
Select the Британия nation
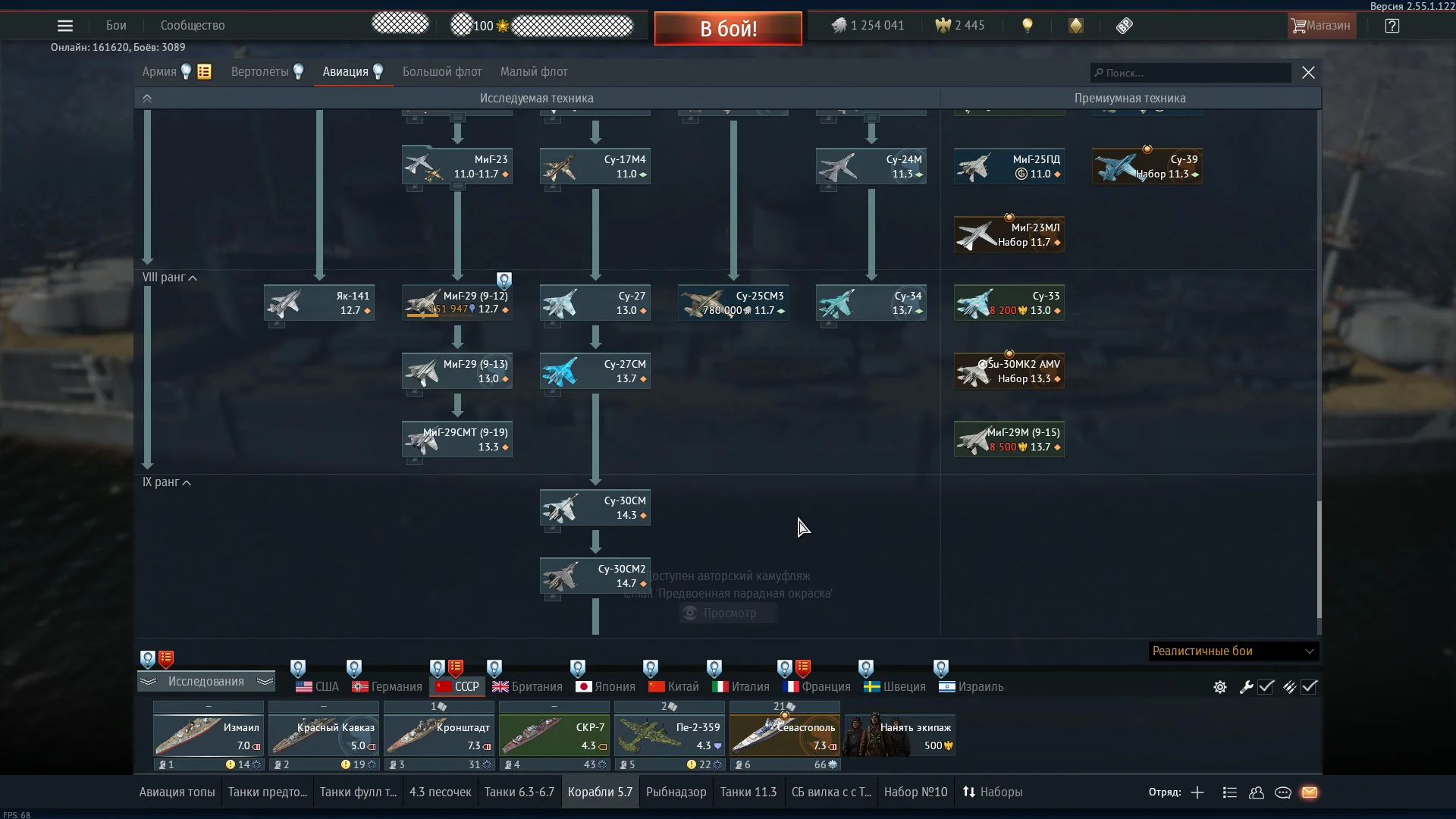click(527, 686)
